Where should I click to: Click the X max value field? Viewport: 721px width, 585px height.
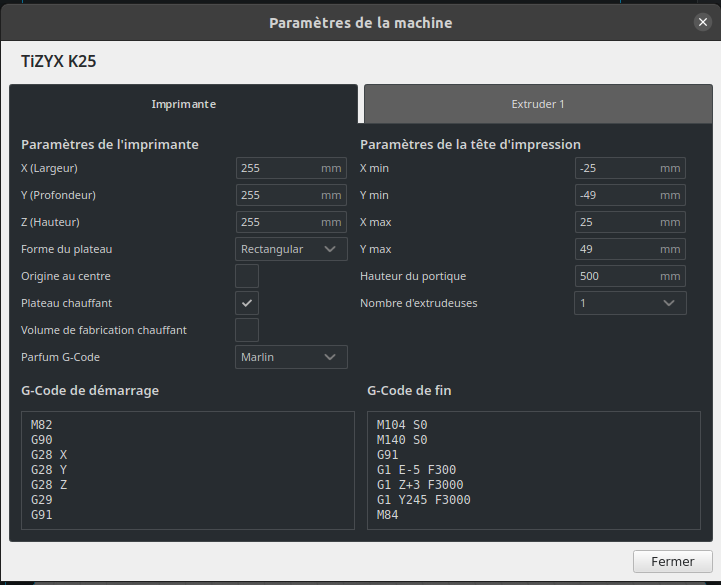click(630, 222)
